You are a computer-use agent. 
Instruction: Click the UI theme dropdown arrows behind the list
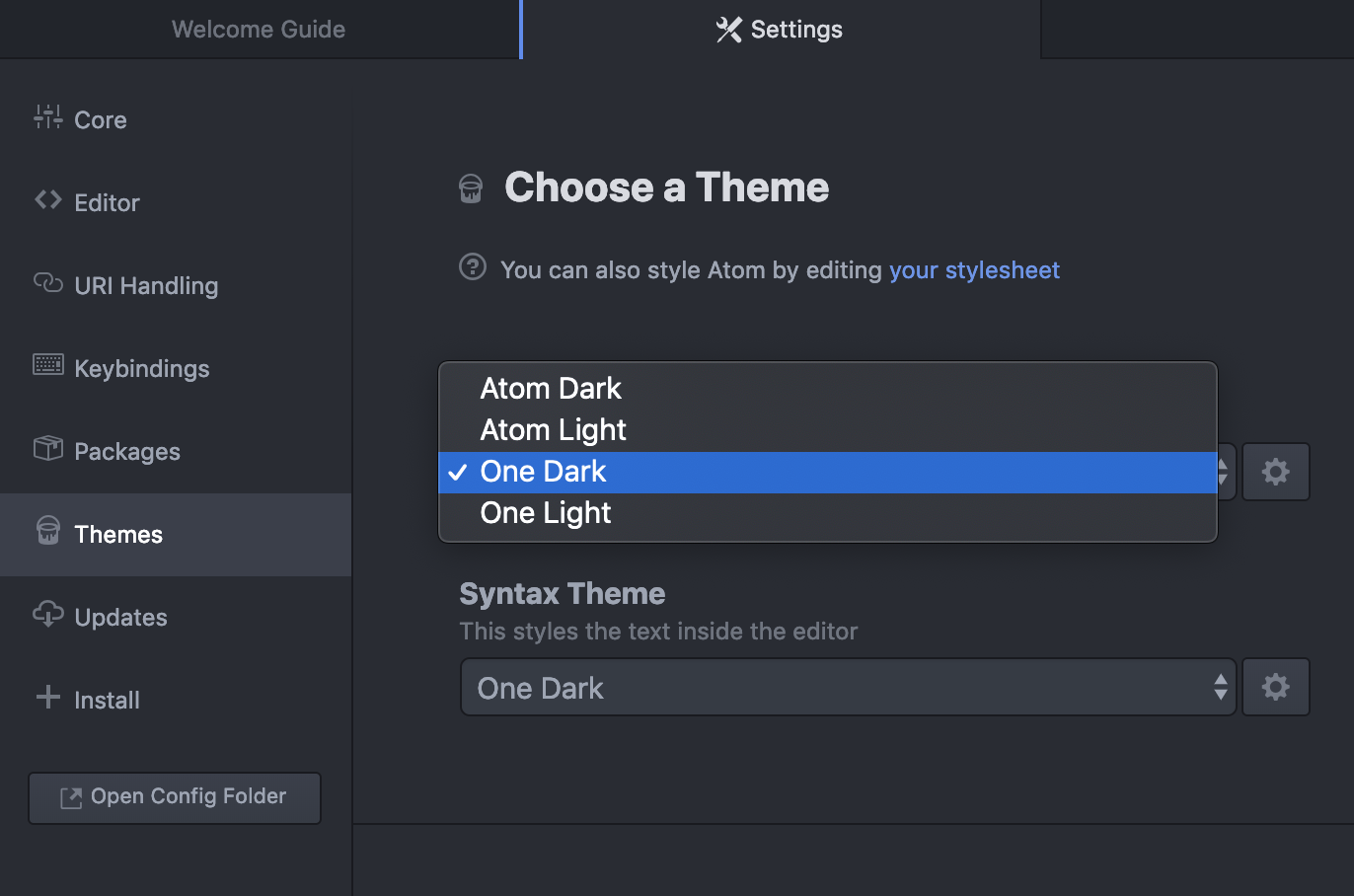1225,472
